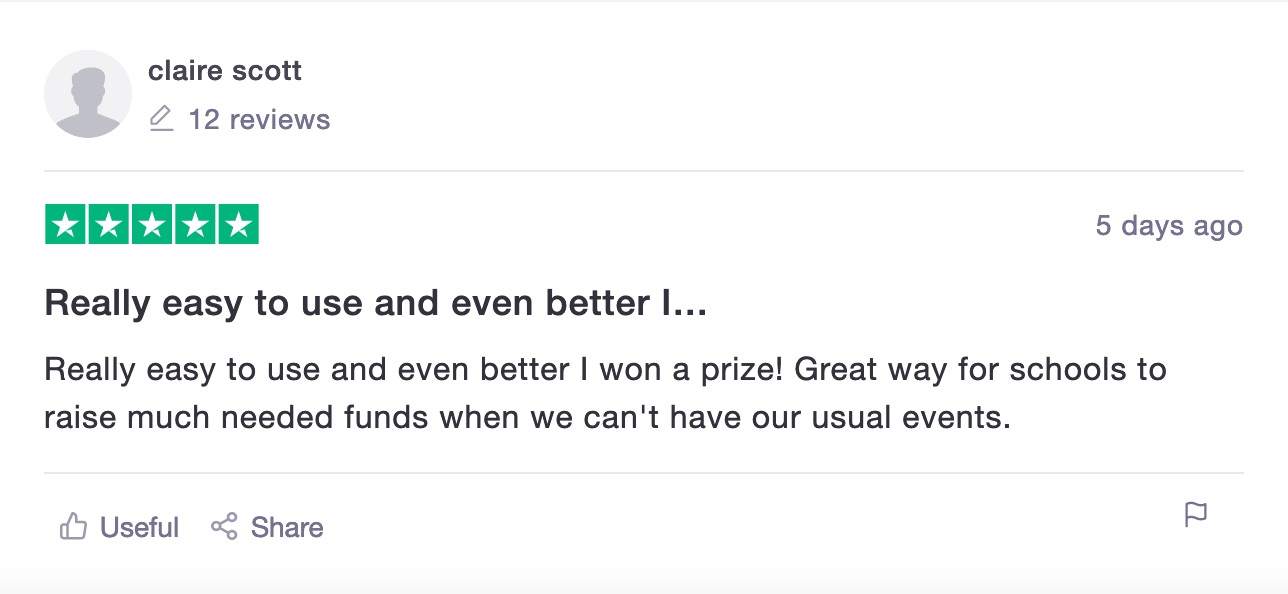Click the line 'raise much needed funds'

pos(528,416)
